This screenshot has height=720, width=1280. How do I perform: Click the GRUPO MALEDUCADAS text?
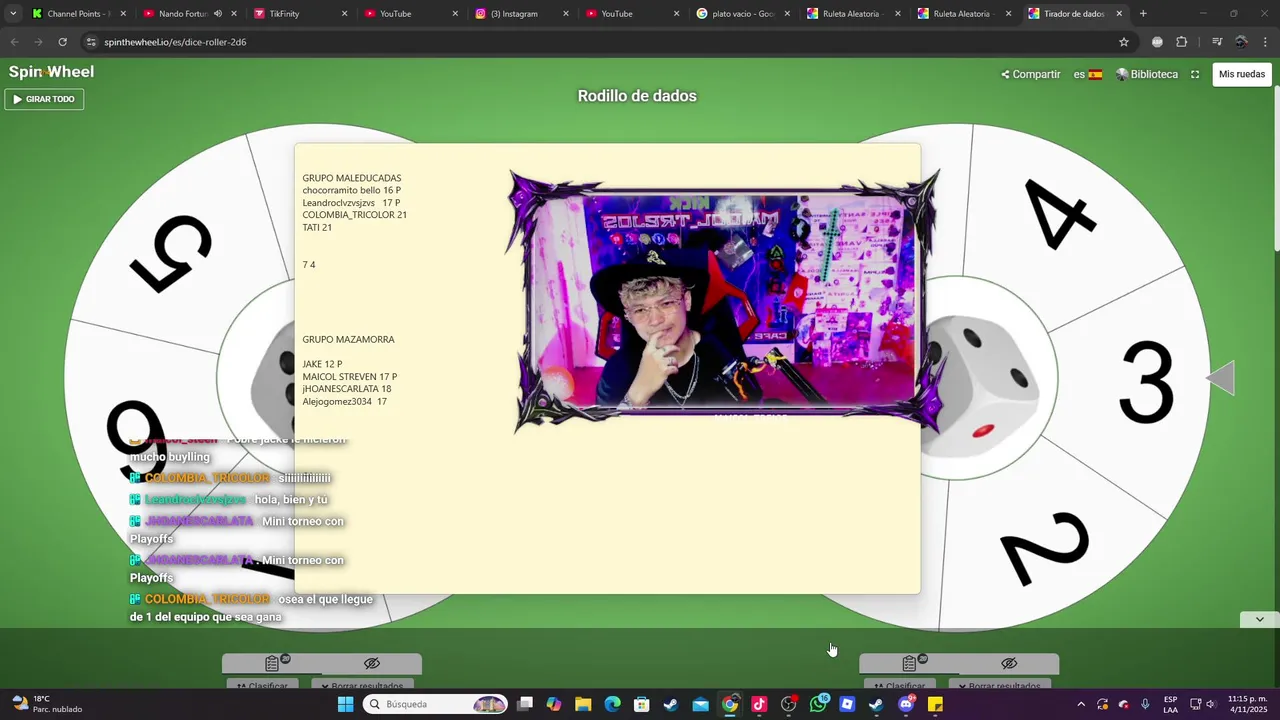352,178
